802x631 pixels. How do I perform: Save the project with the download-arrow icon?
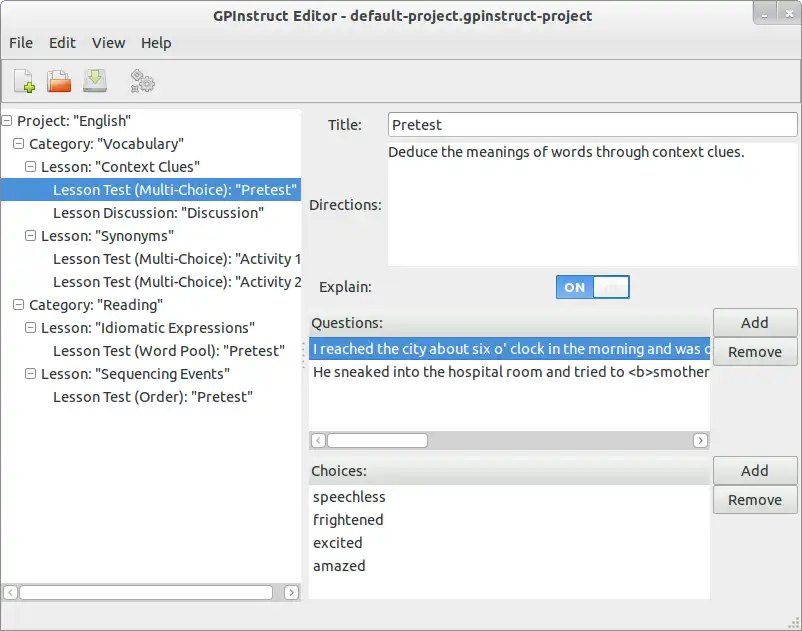(x=95, y=81)
